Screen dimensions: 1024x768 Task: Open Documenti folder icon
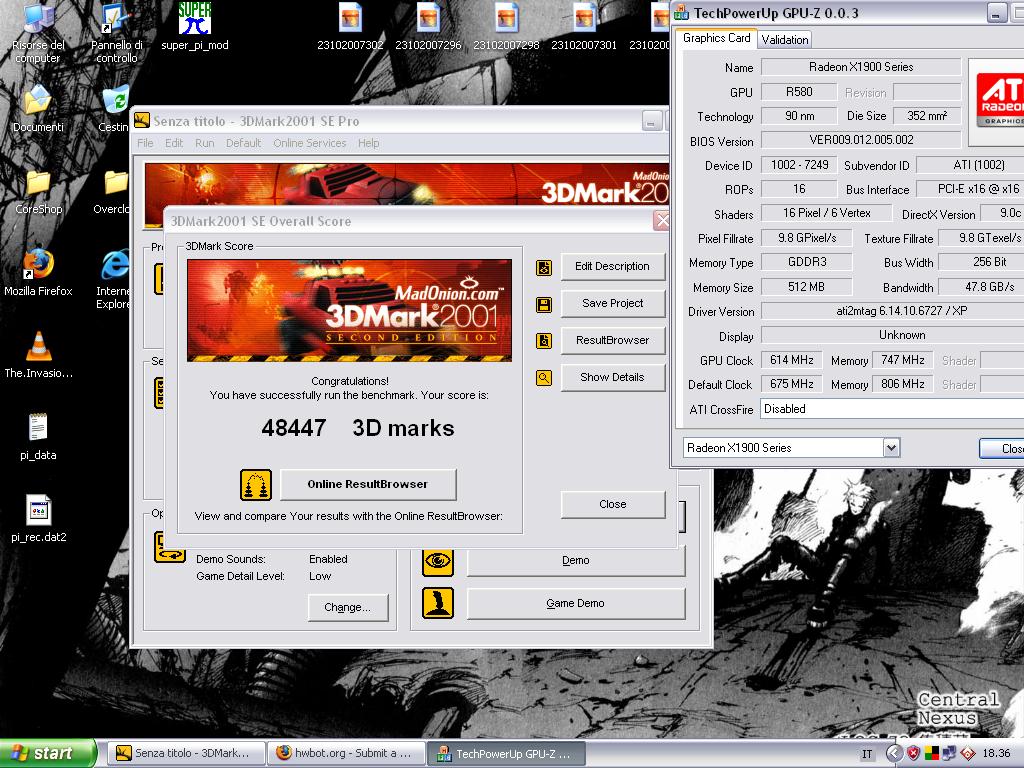coord(38,110)
